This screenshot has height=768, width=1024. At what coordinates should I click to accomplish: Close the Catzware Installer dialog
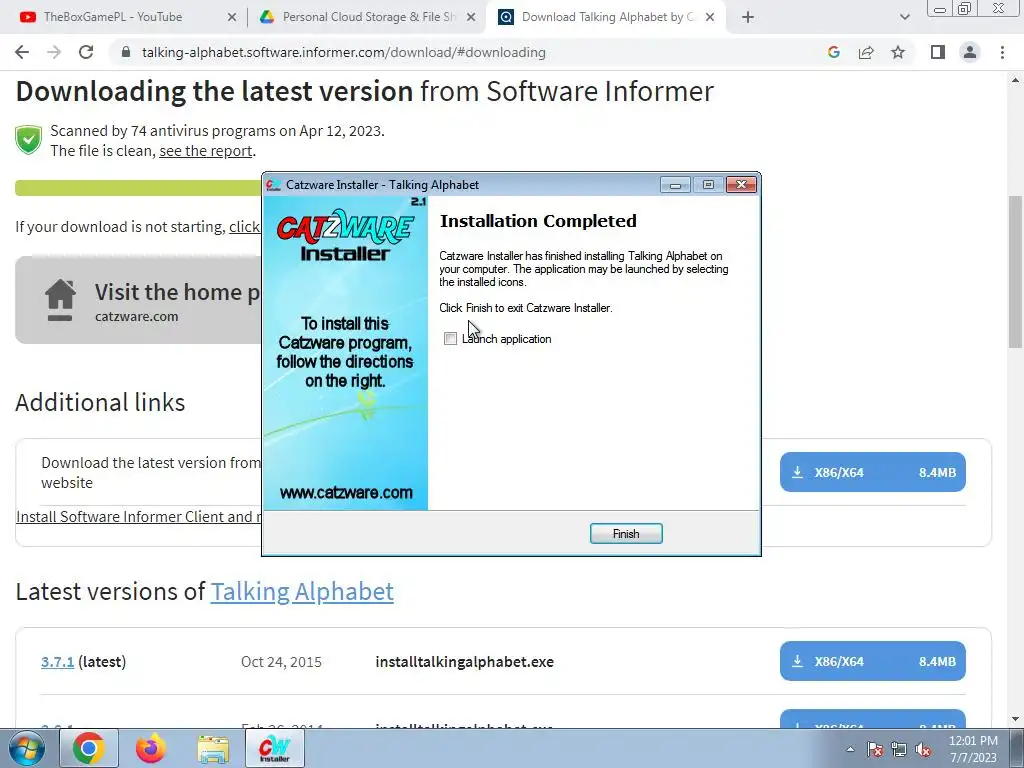point(741,185)
